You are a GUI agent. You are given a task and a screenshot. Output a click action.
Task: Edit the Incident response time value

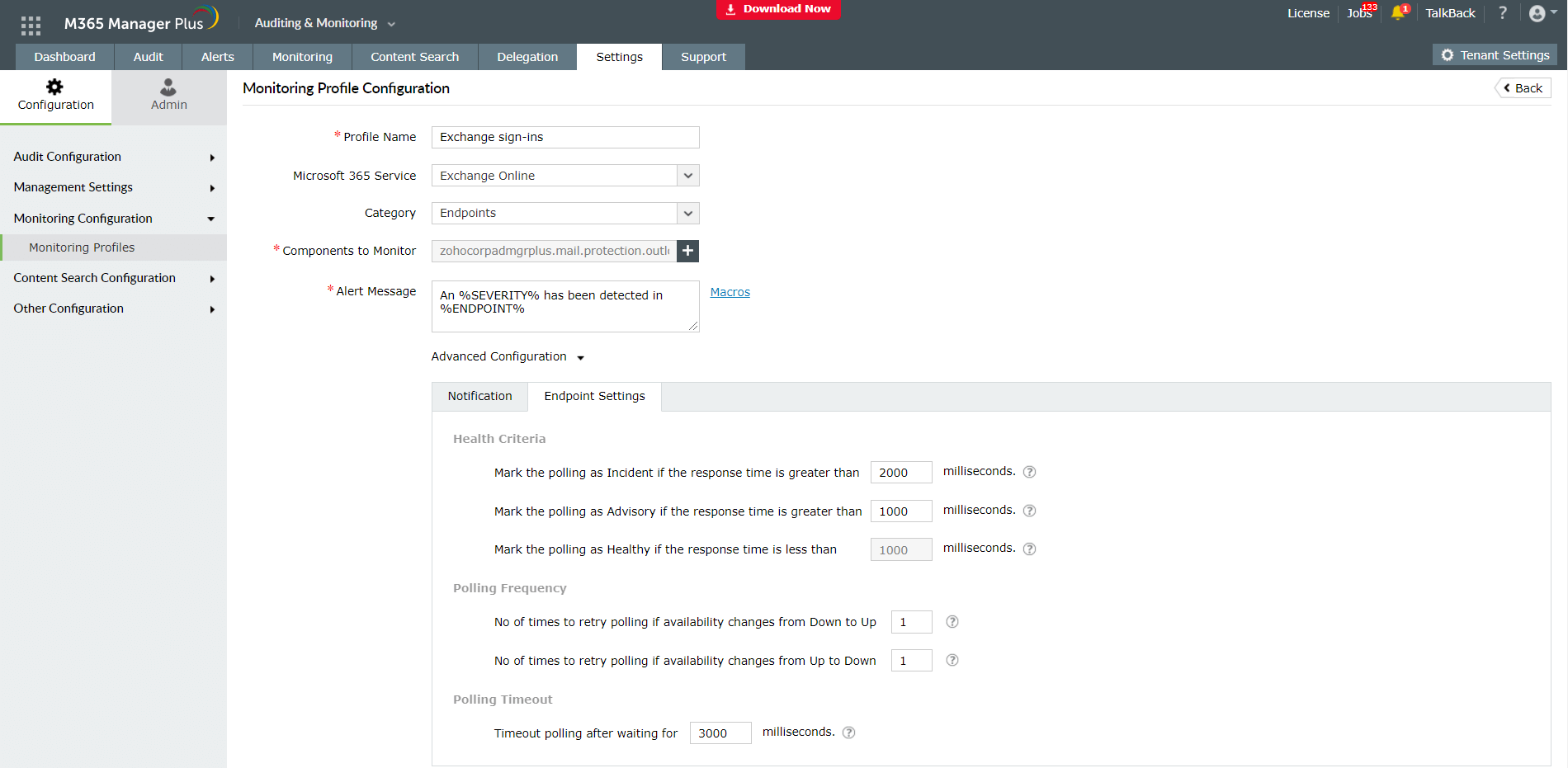(x=901, y=472)
